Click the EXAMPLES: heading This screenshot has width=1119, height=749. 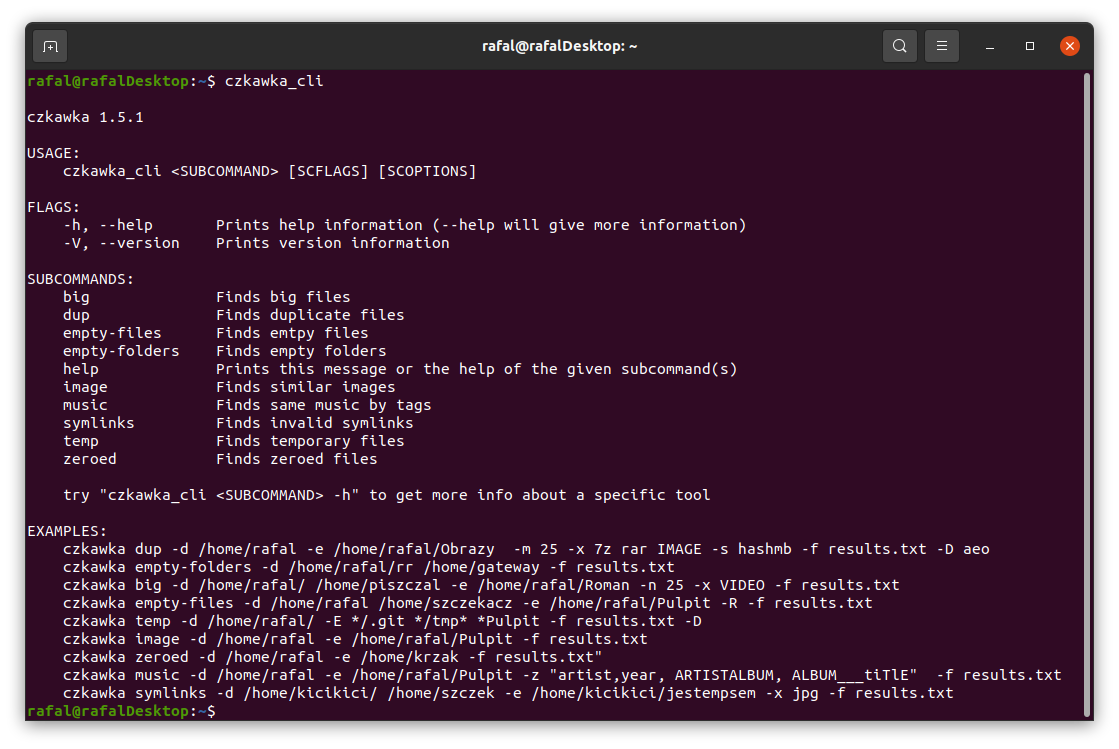[67, 531]
